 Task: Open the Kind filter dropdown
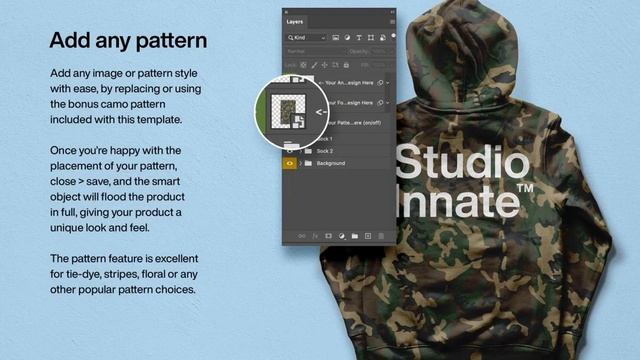(307, 38)
